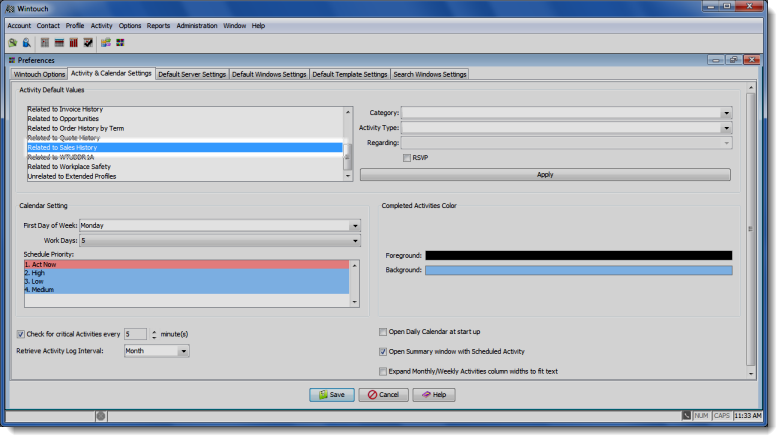Click the blue person contact search icon
The width and height of the screenshot is (783, 442).
(26, 43)
